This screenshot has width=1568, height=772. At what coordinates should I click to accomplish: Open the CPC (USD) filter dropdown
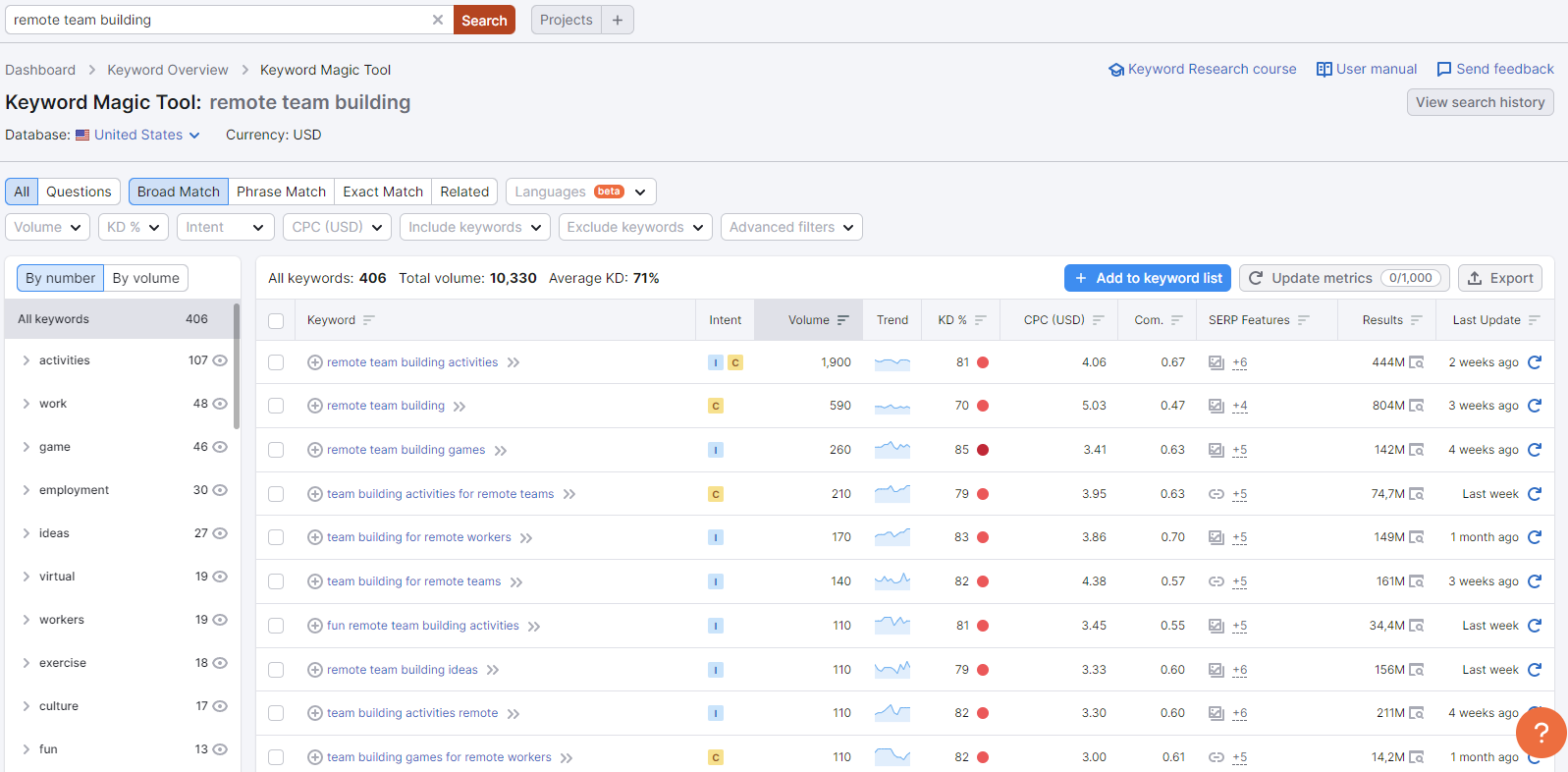(x=337, y=227)
